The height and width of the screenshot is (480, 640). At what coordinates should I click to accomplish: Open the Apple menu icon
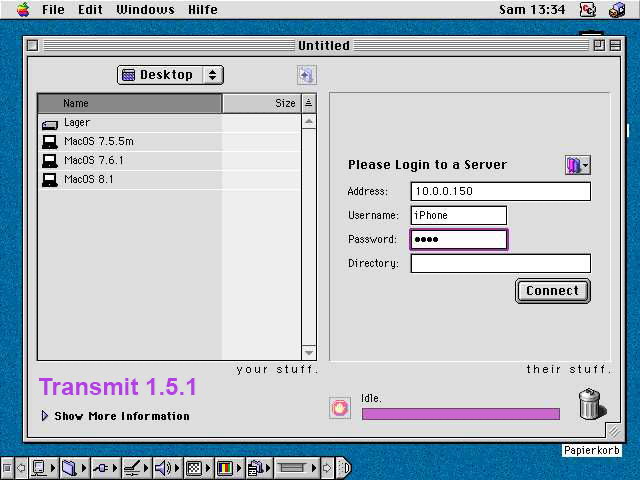[22, 10]
